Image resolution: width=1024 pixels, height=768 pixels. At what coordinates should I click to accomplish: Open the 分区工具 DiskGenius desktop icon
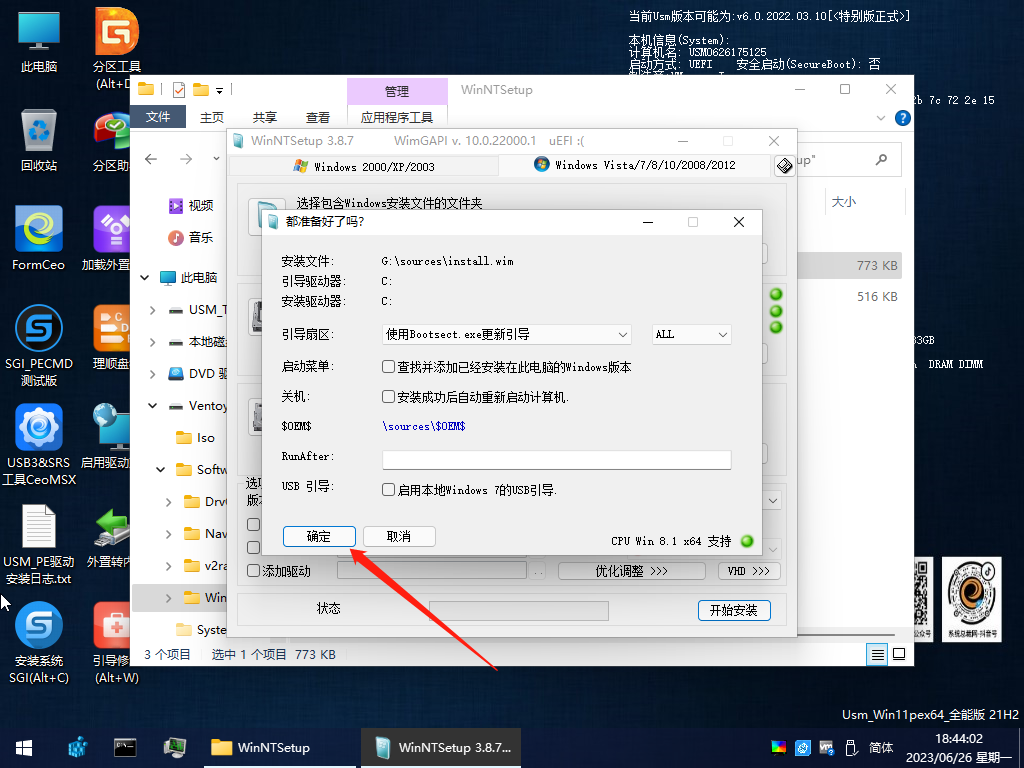[x=117, y=47]
